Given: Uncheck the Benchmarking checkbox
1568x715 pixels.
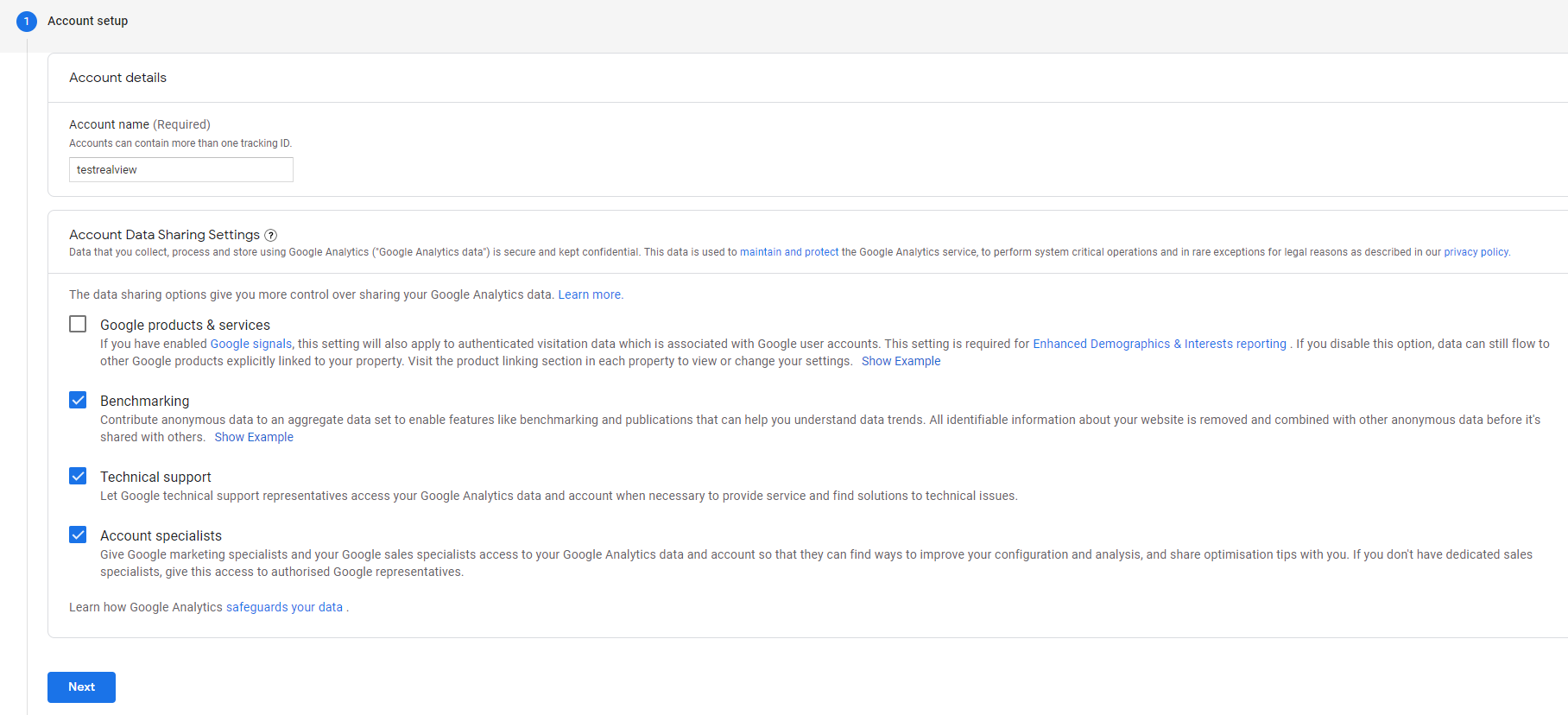Looking at the screenshot, I should click(78, 400).
